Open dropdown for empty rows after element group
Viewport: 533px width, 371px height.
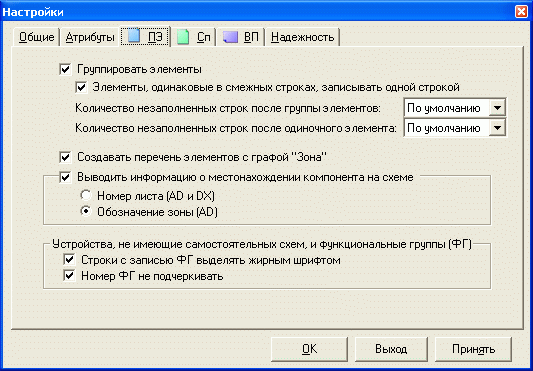point(497,108)
